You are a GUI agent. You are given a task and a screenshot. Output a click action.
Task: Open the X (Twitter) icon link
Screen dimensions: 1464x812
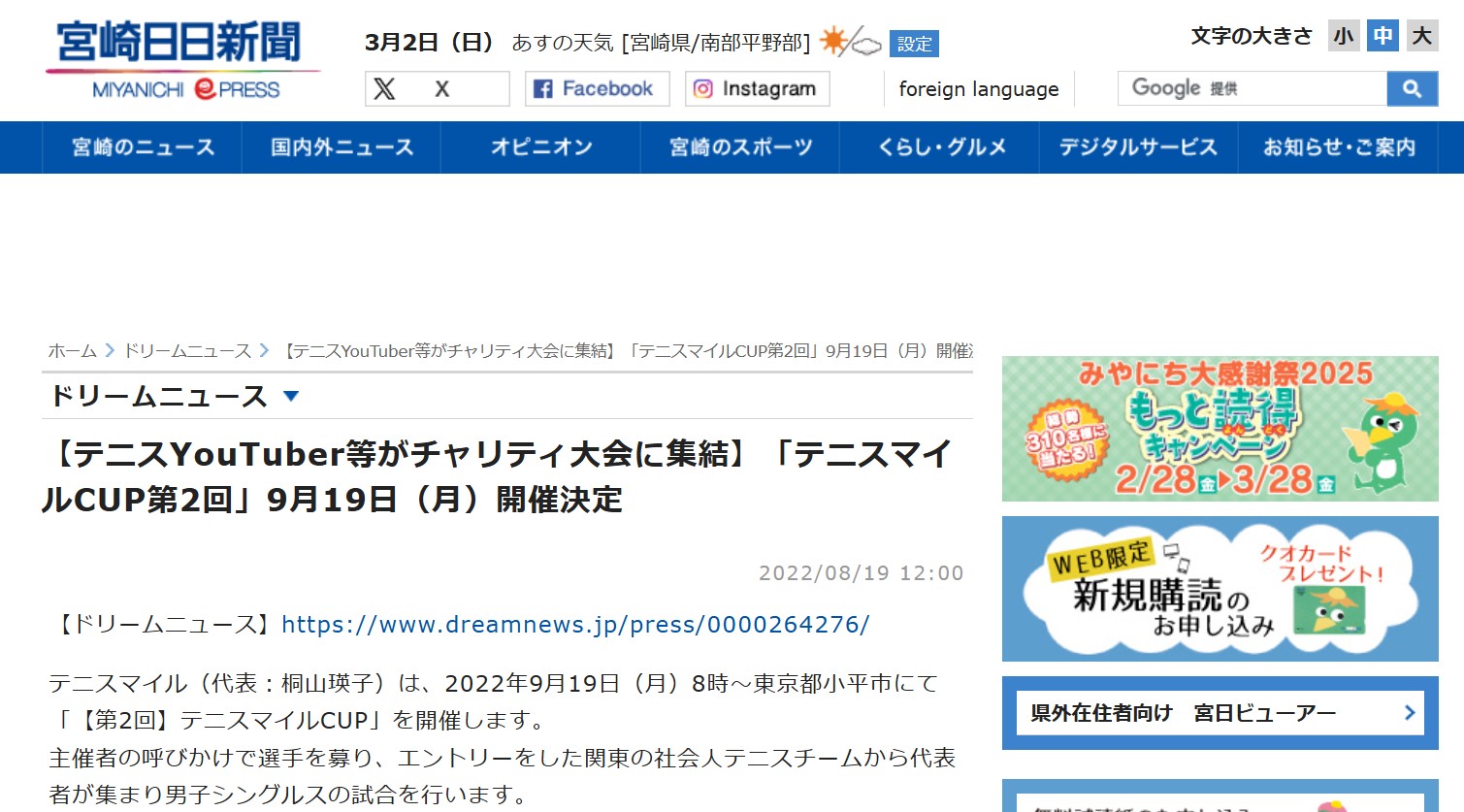click(385, 89)
